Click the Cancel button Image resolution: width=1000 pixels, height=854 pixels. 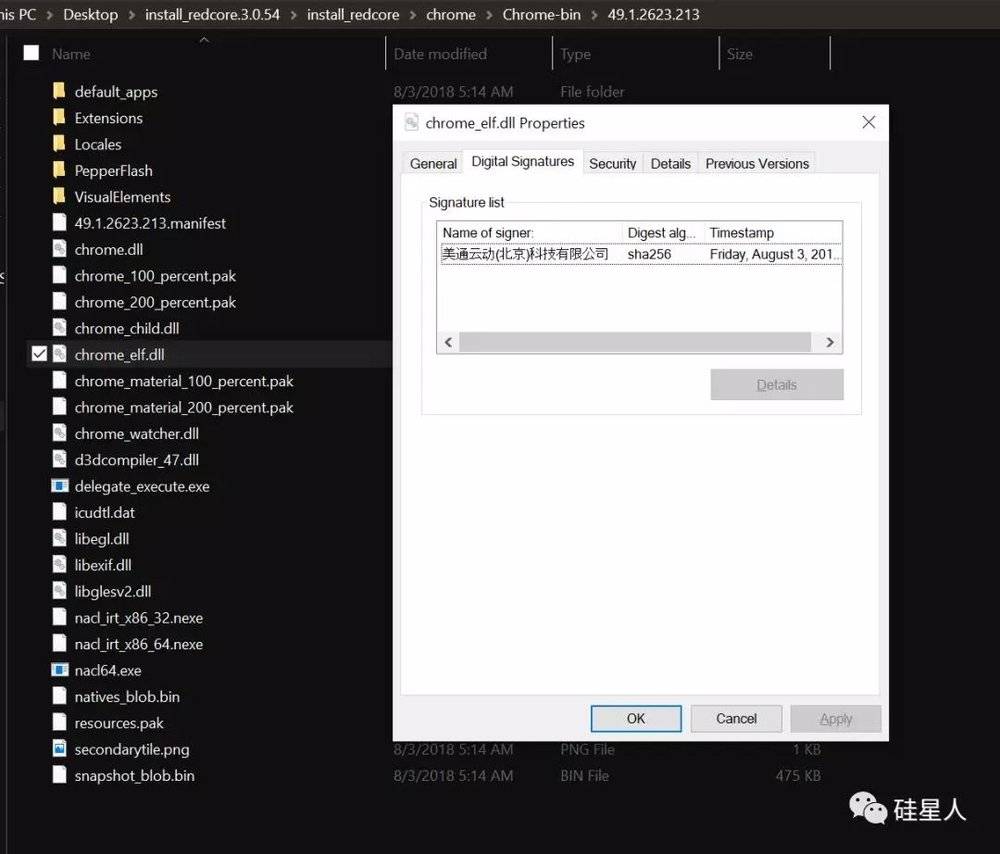pyautogui.click(x=736, y=719)
